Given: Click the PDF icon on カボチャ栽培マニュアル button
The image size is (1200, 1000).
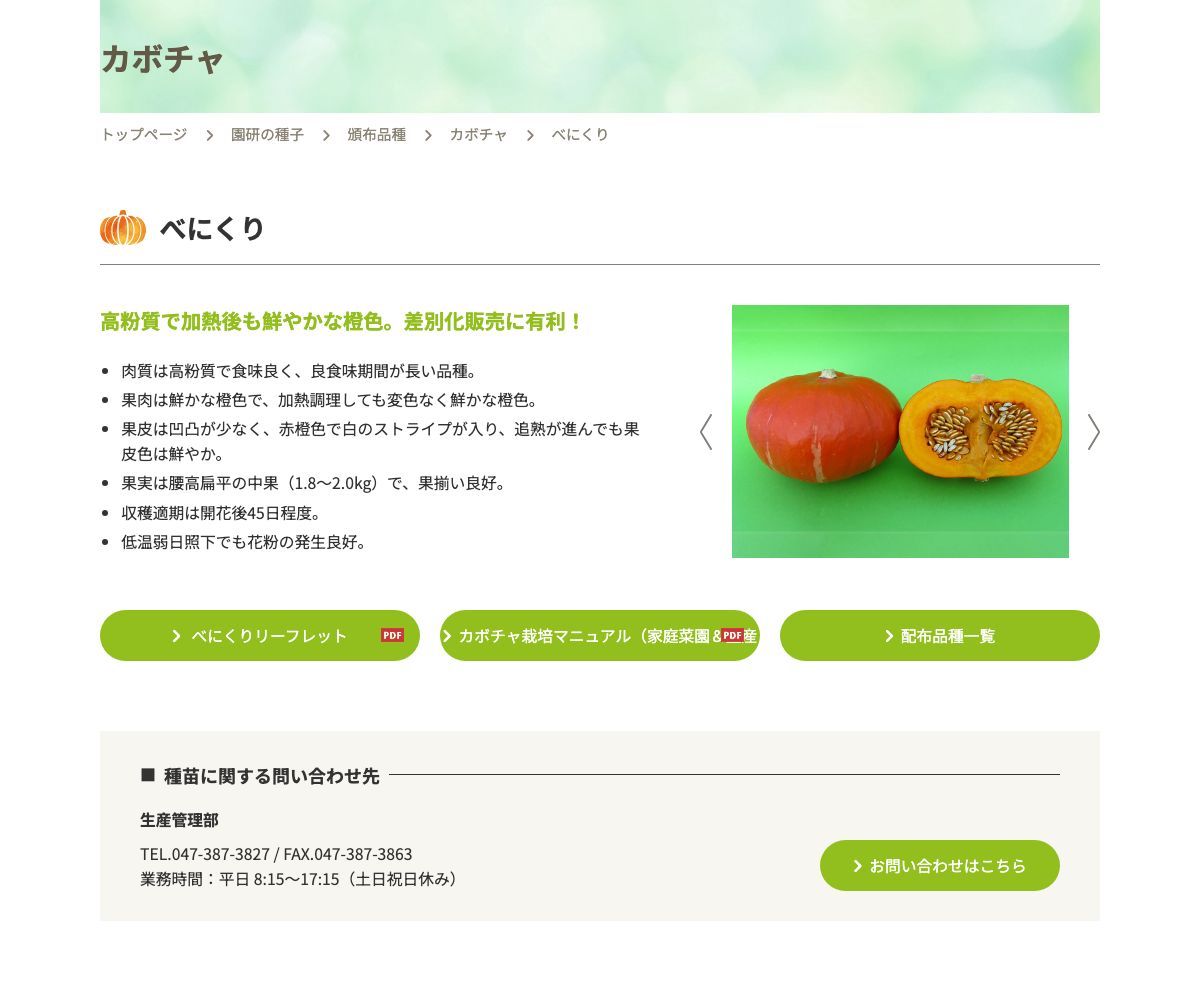Looking at the screenshot, I should point(733,635).
